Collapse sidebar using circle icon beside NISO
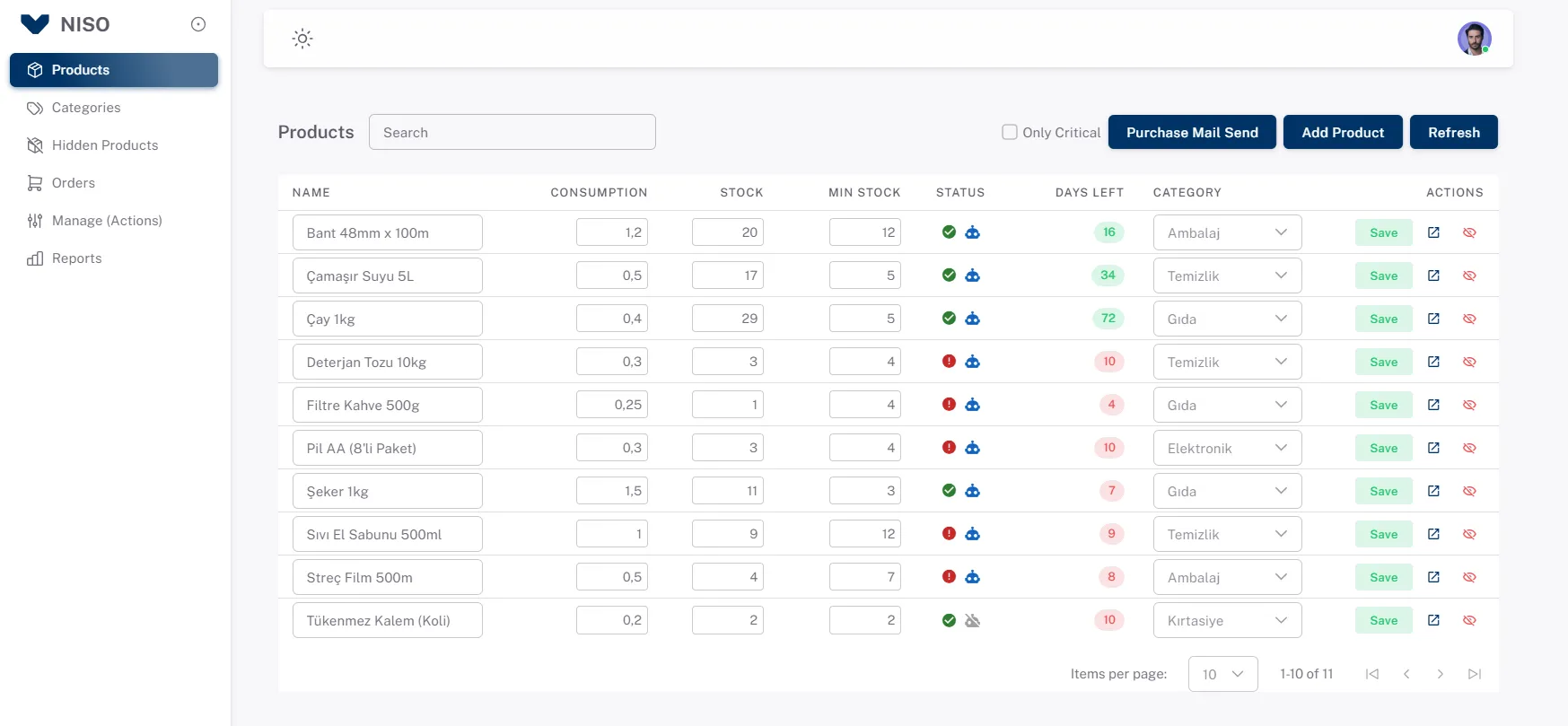Viewport: 1568px width, 726px height. (x=198, y=24)
